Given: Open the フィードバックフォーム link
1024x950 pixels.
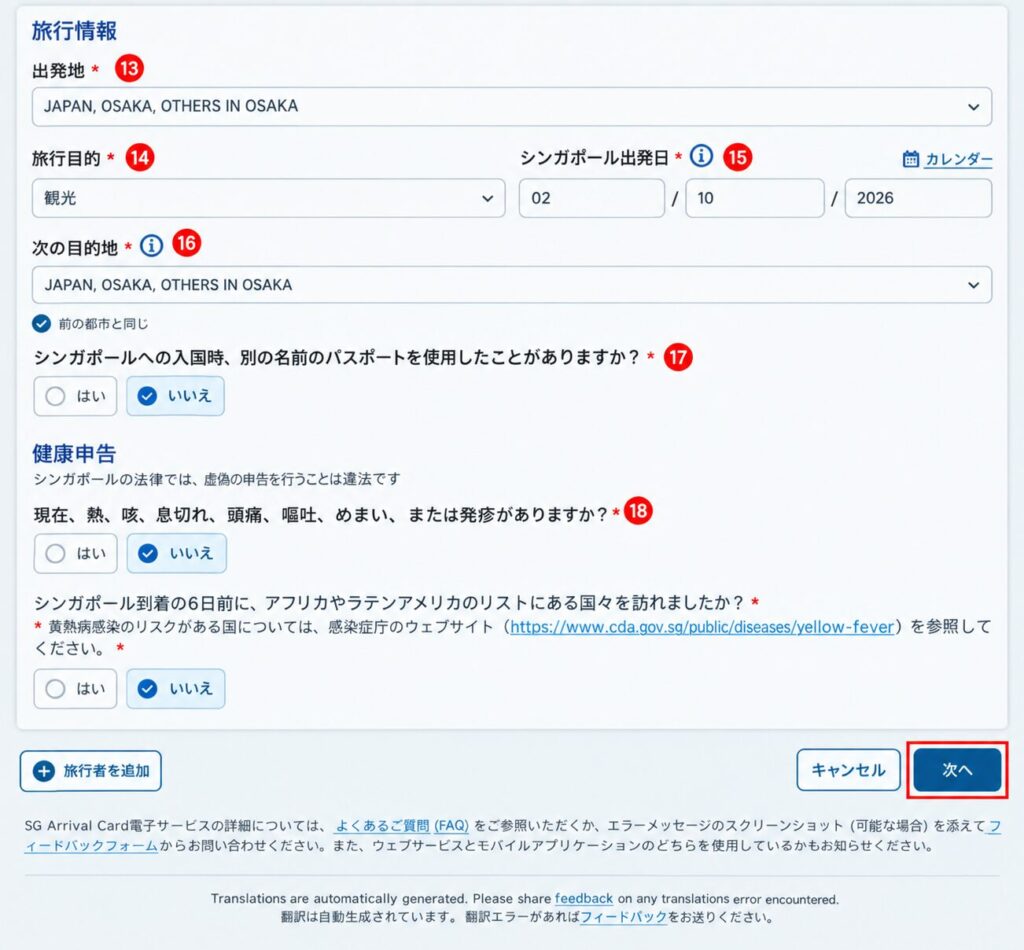Looking at the screenshot, I should click(91, 846).
